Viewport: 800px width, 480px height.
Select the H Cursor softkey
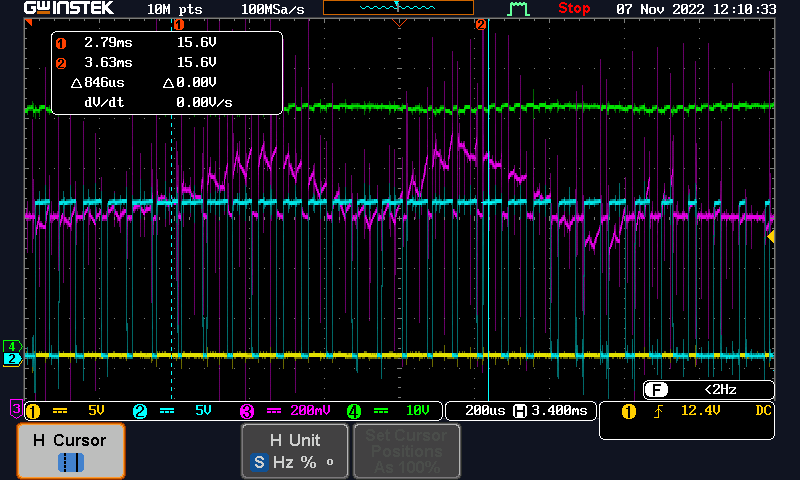point(71,451)
